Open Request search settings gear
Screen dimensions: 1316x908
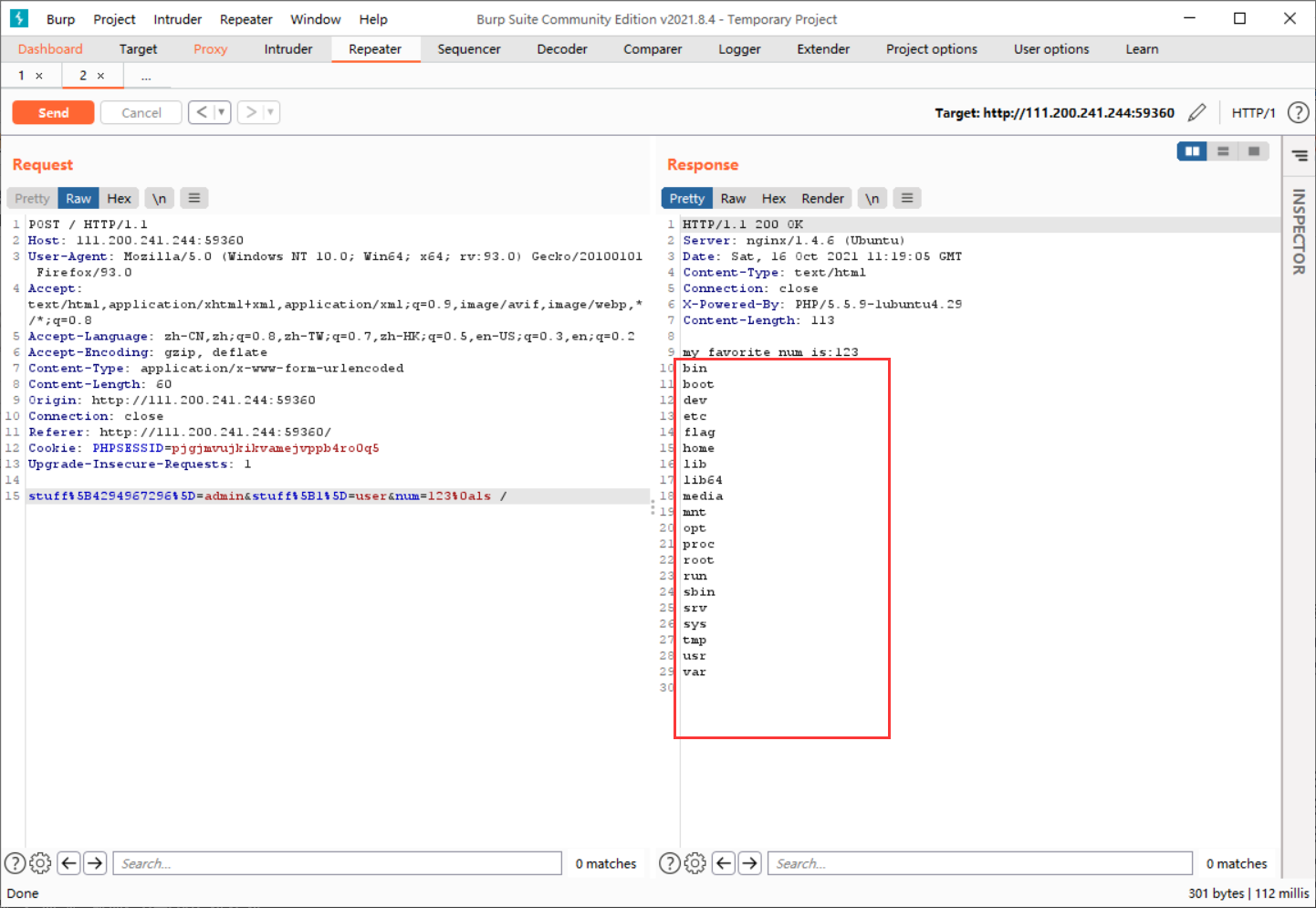[40, 863]
